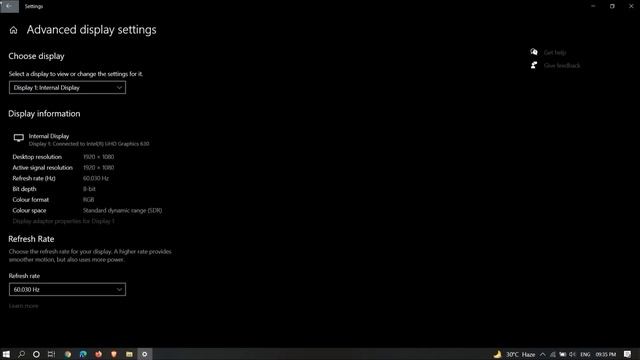Click the Bit depth 8-bit value
Image resolution: width=640 pixels, height=360 pixels.
[x=89, y=189]
